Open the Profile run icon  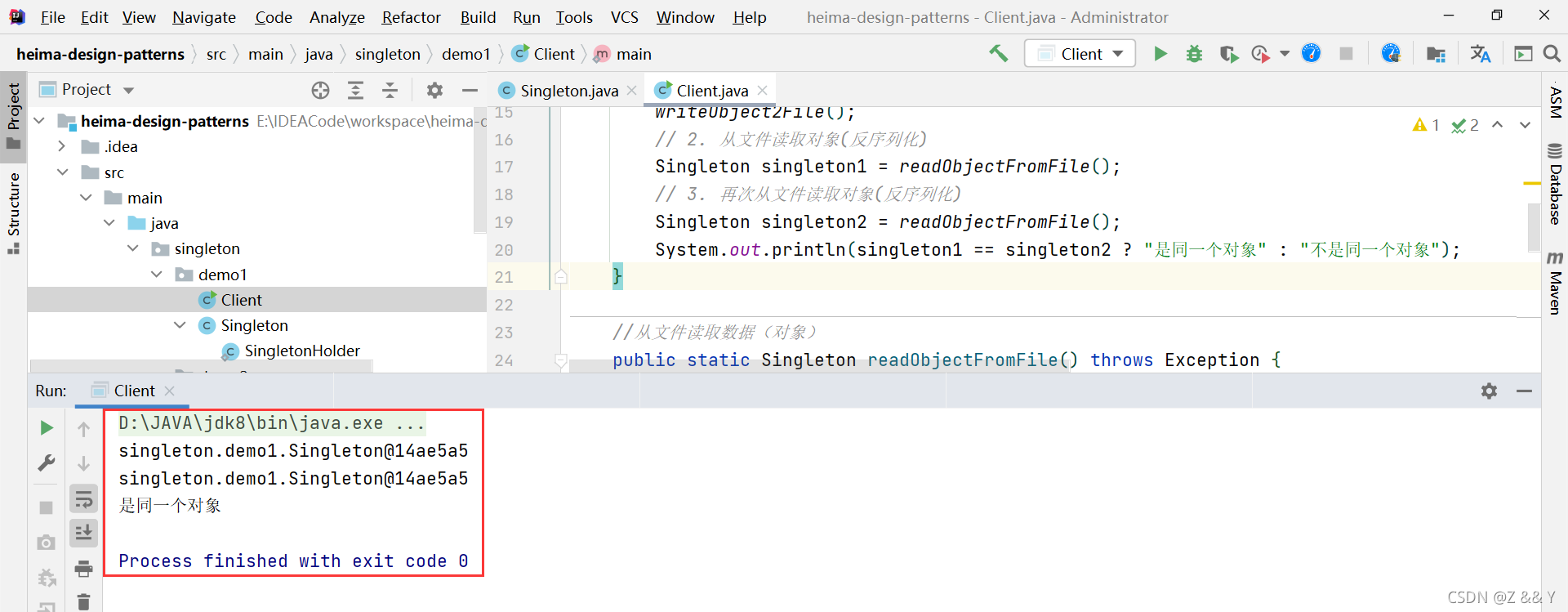coord(1261,54)
